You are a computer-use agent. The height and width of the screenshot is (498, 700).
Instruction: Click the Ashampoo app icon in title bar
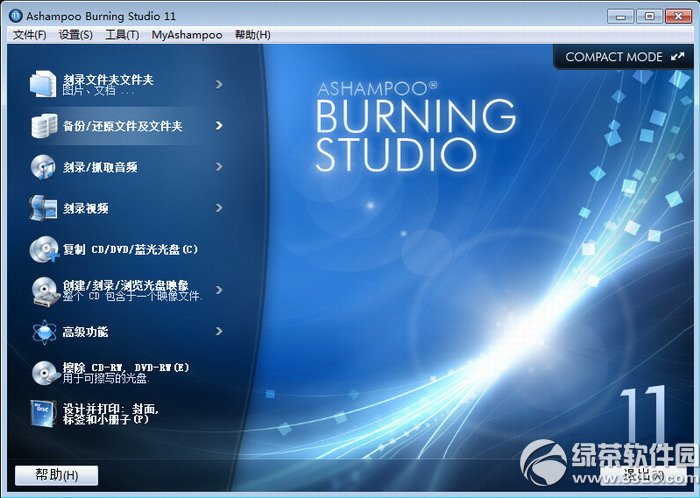(x=16, y=16)
